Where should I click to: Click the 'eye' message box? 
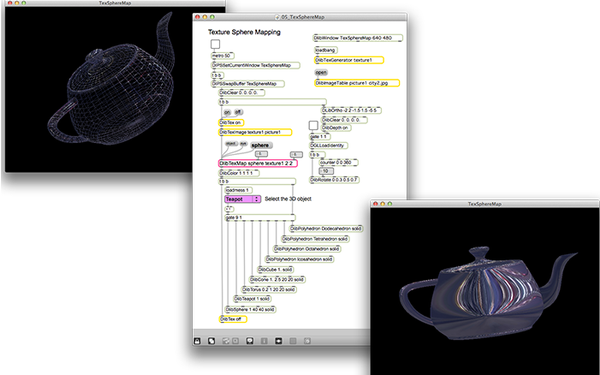click(x=243, y=143)
